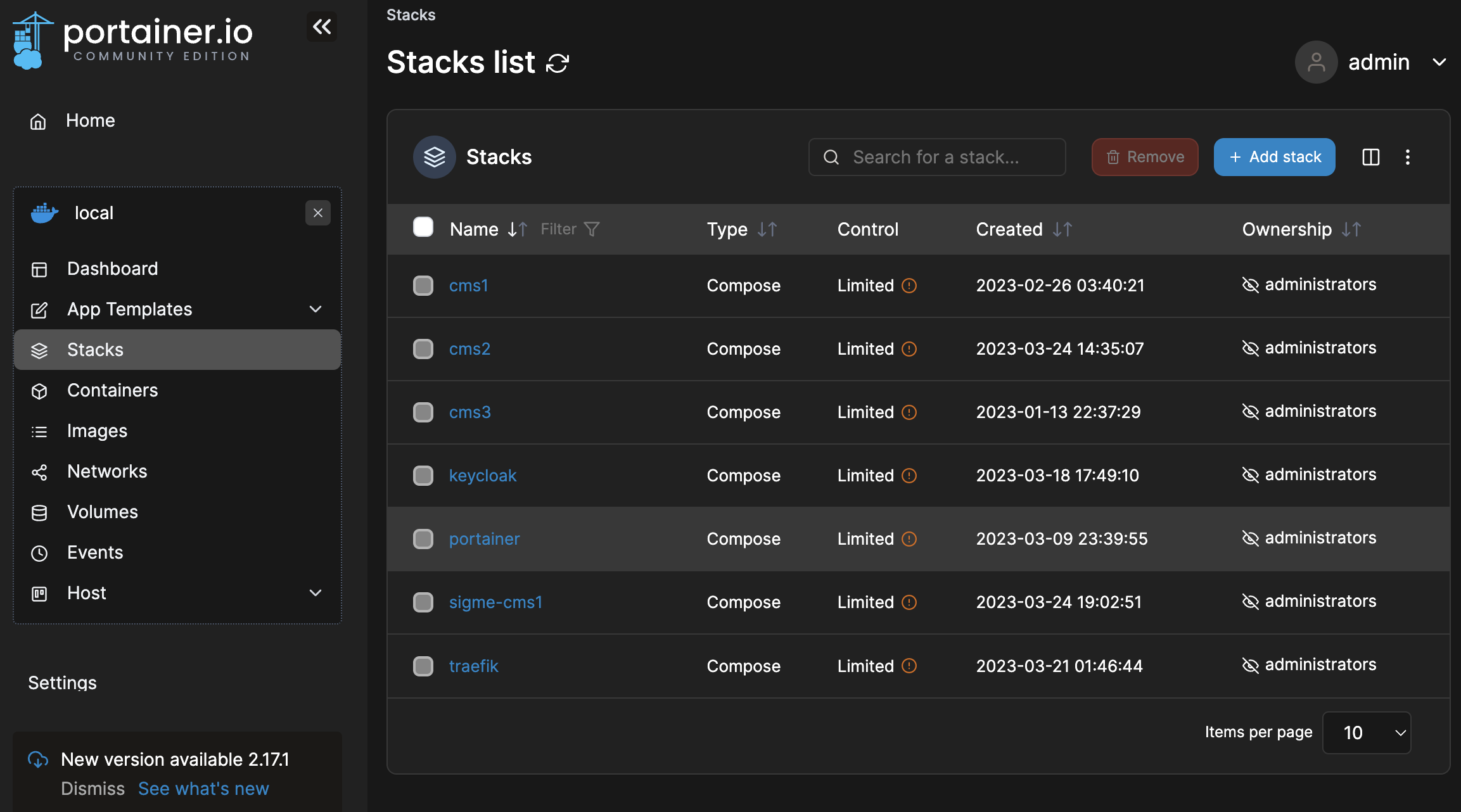Click the admin user avatar icon

(1316, 62)
